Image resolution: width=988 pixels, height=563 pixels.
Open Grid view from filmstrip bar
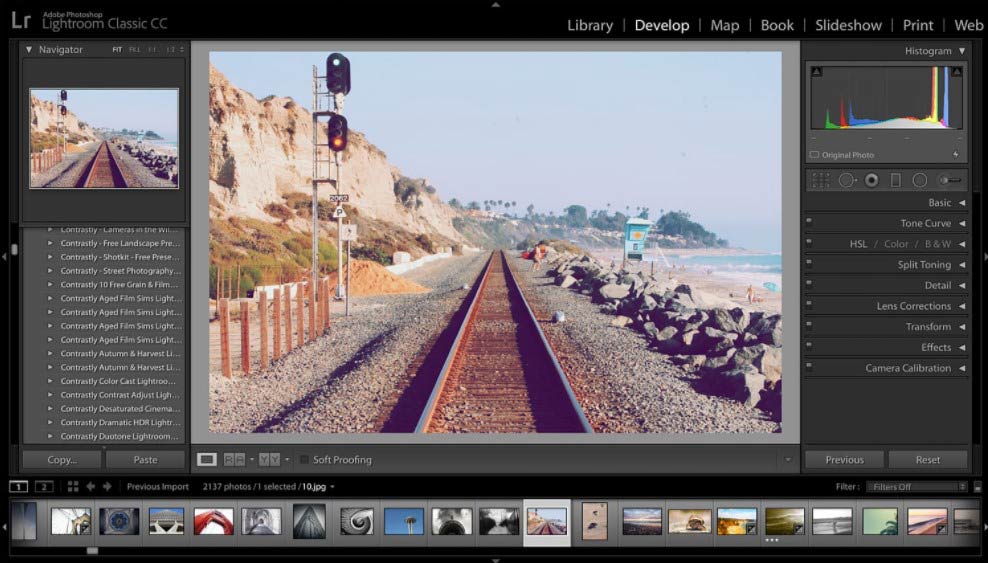pos(73,486)
